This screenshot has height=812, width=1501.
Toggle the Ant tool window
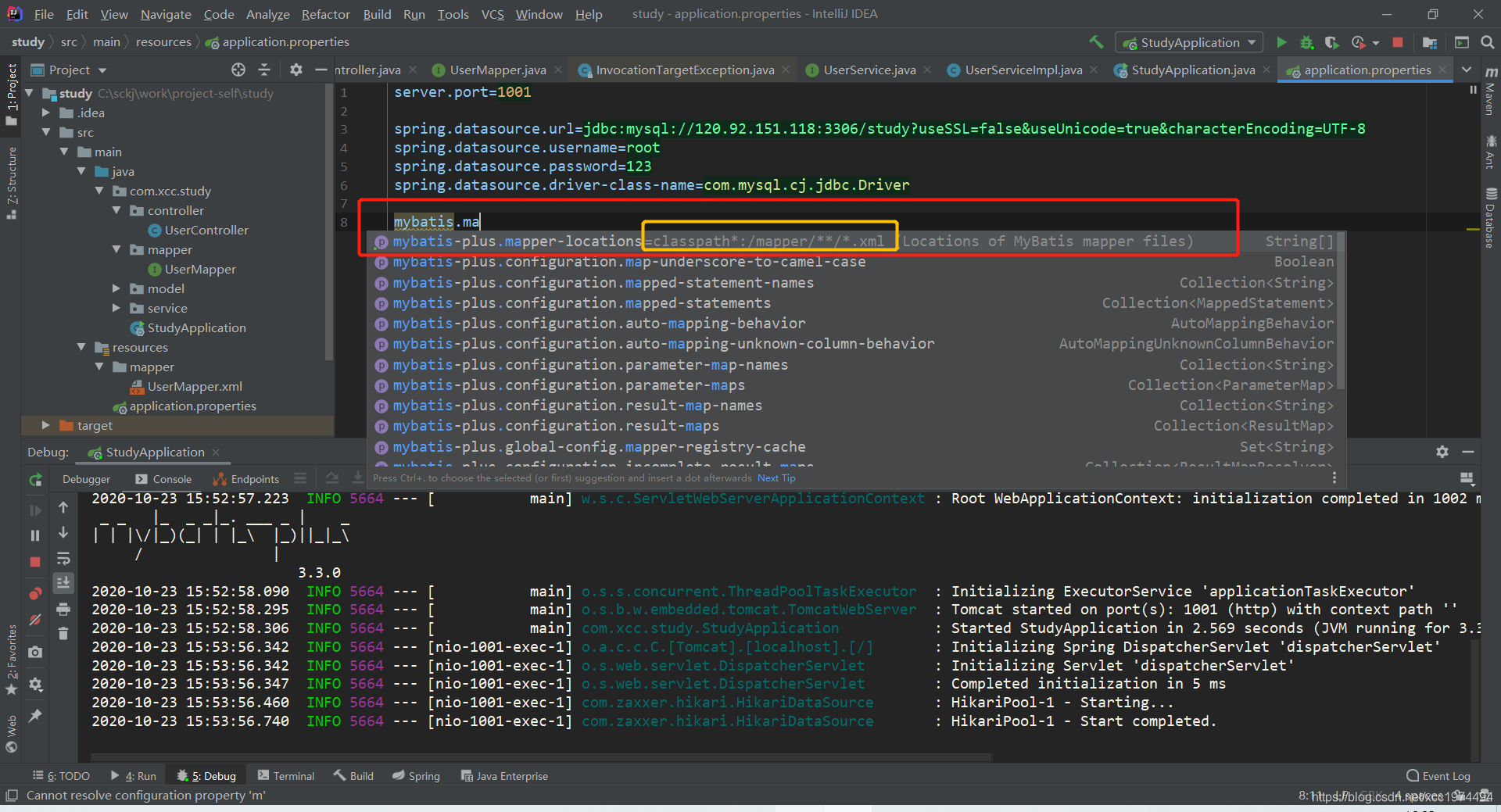pyautogui.click(x=1490, y=152)
